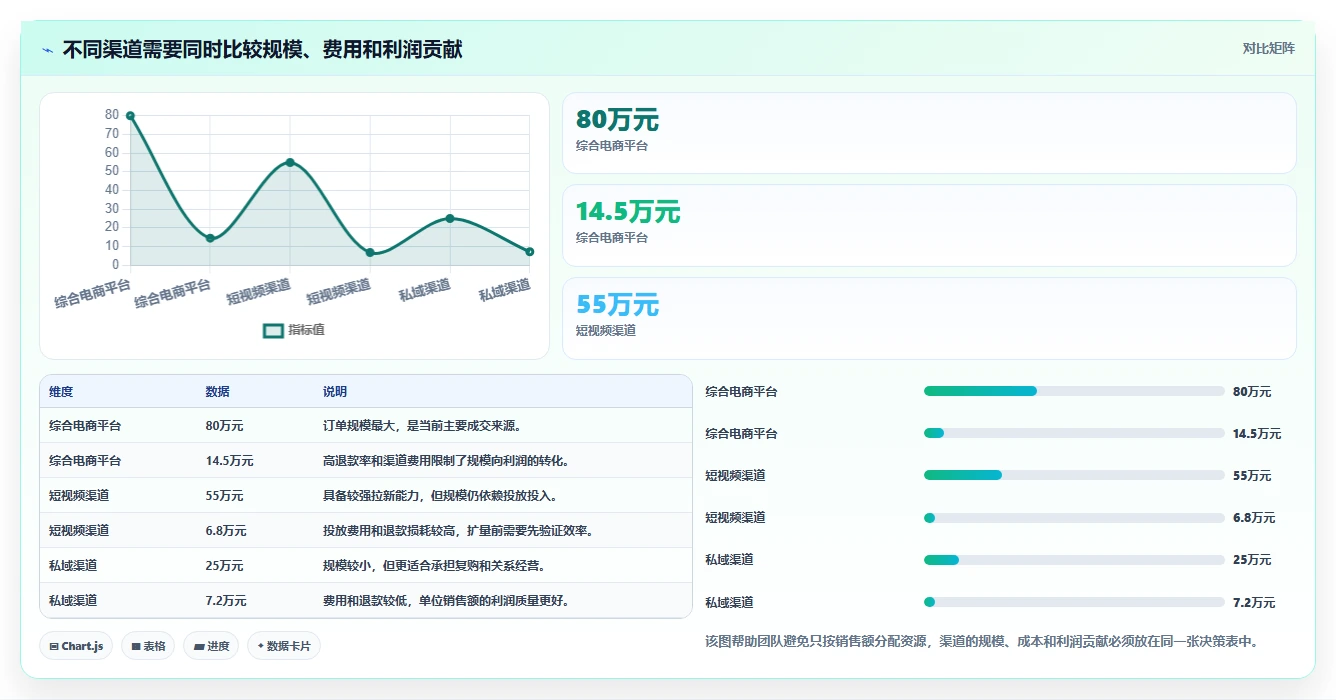Viewport: 1336px width, 700px height.
Task: Click the 55万元 progress bar
Action: 1074,475
